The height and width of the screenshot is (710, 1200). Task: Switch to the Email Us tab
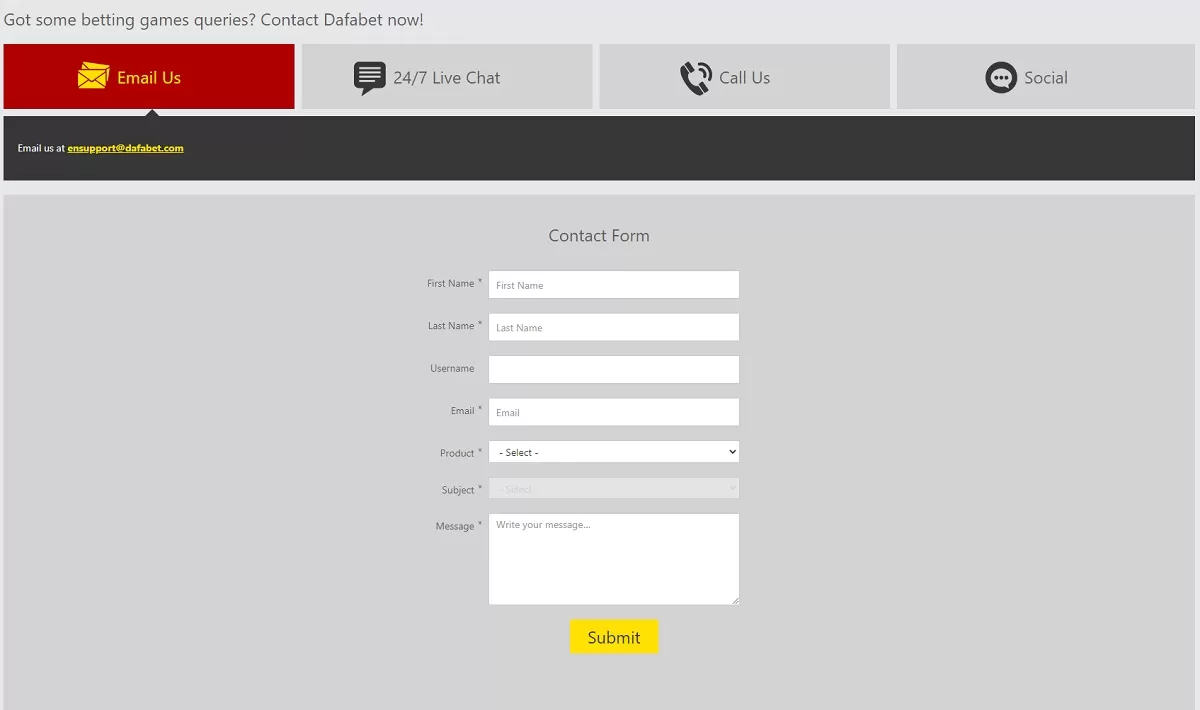tap(149, 76)
